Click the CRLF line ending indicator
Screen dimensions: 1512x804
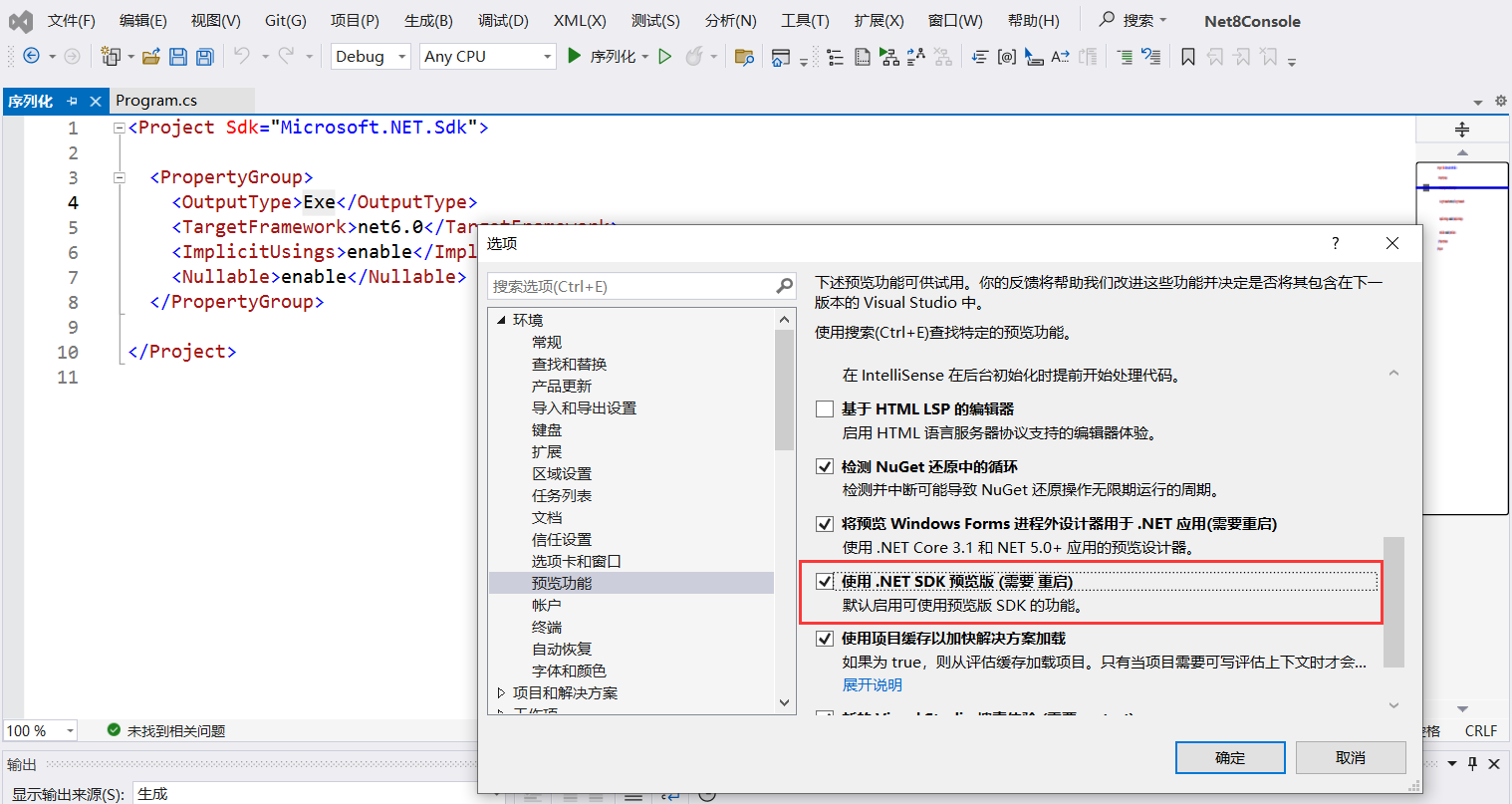tap(1480, 730)
